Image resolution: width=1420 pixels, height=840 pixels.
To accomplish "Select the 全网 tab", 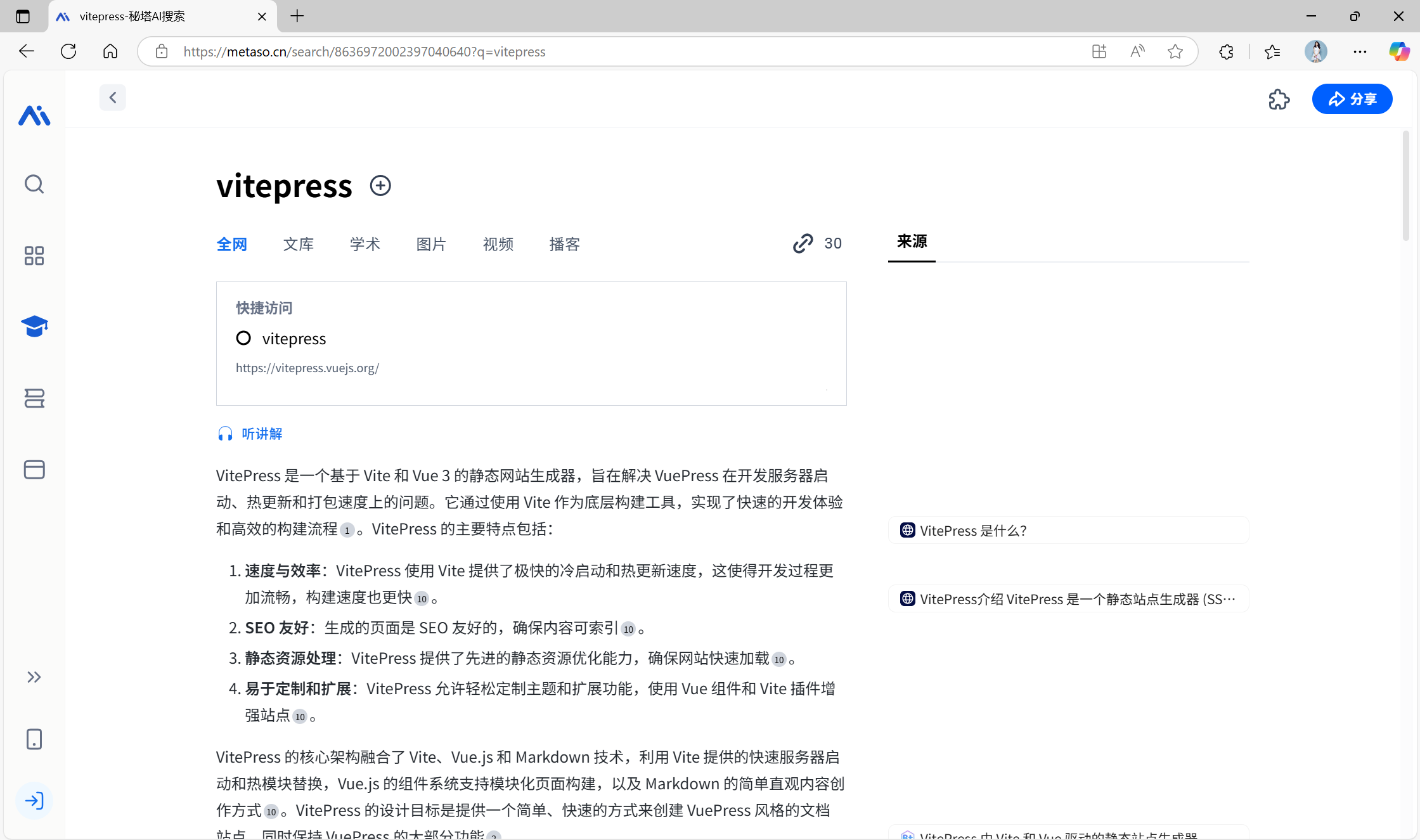I will coord(232,244).
